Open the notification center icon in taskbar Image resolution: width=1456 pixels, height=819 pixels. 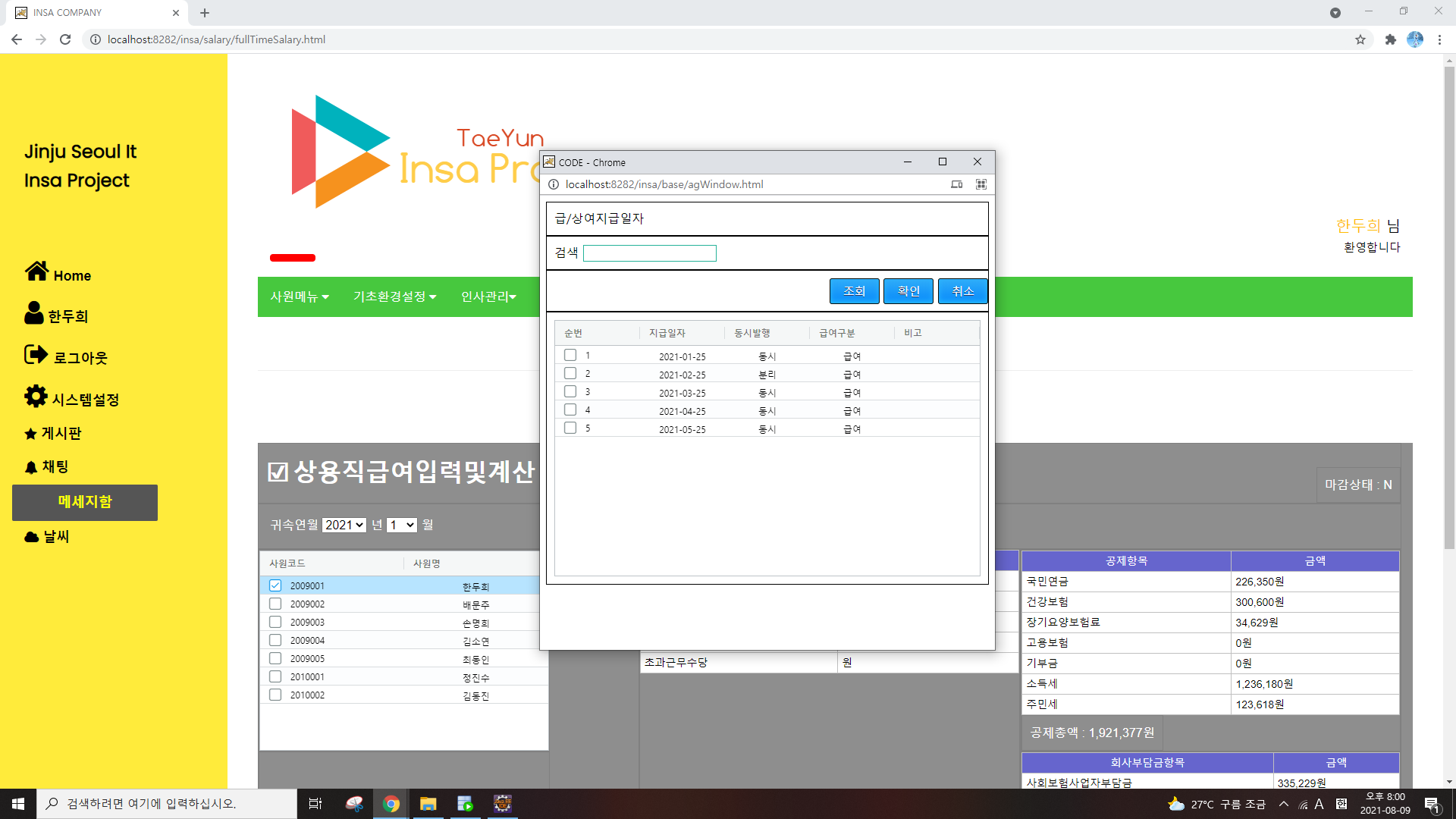click(x=1432, y=805)
